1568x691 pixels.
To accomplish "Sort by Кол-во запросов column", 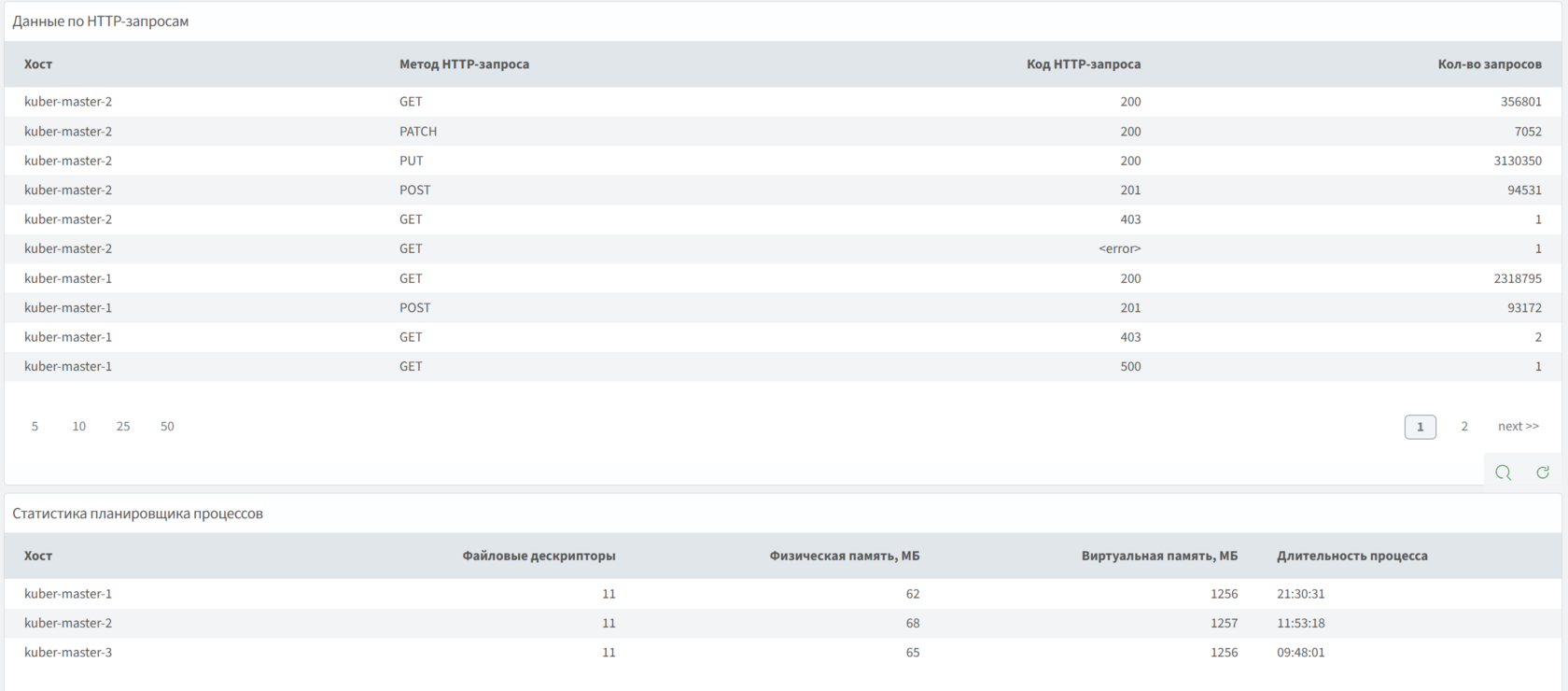I will point(1489,64).
